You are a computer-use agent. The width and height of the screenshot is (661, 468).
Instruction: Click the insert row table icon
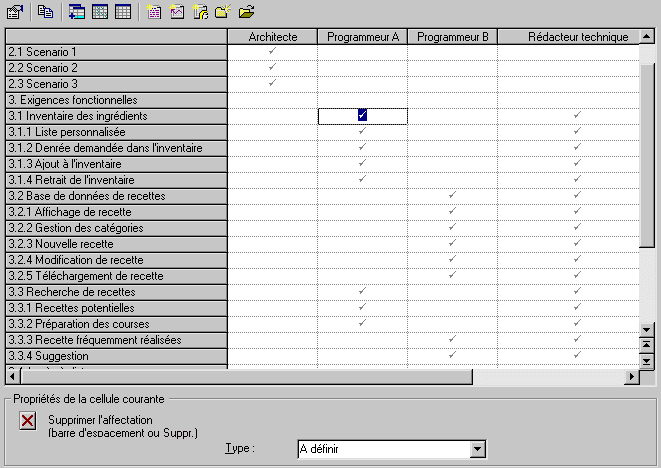click(77, 12)
